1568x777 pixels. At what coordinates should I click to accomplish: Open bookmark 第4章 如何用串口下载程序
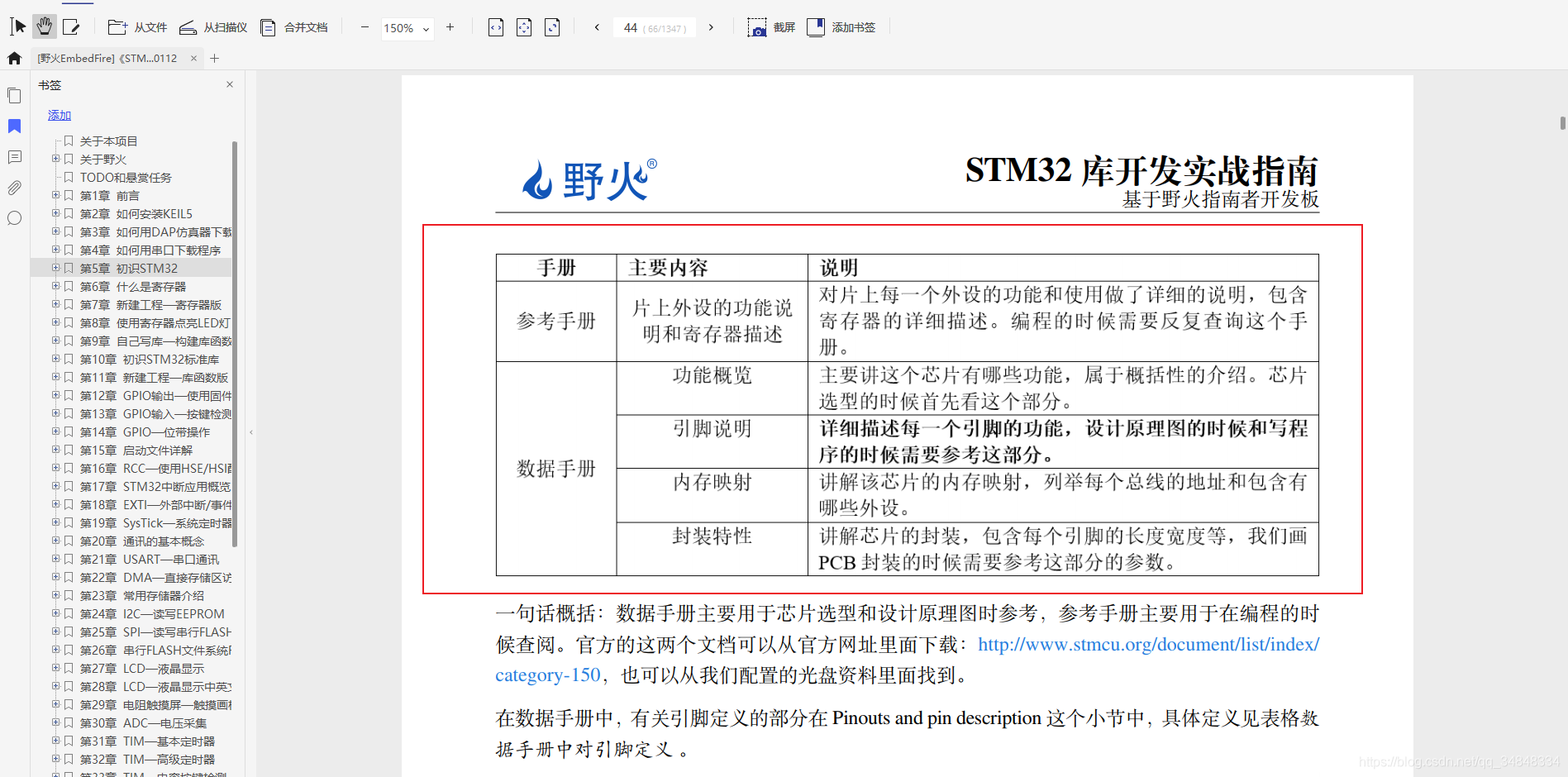pyautogui.click(x=150, y=250)
